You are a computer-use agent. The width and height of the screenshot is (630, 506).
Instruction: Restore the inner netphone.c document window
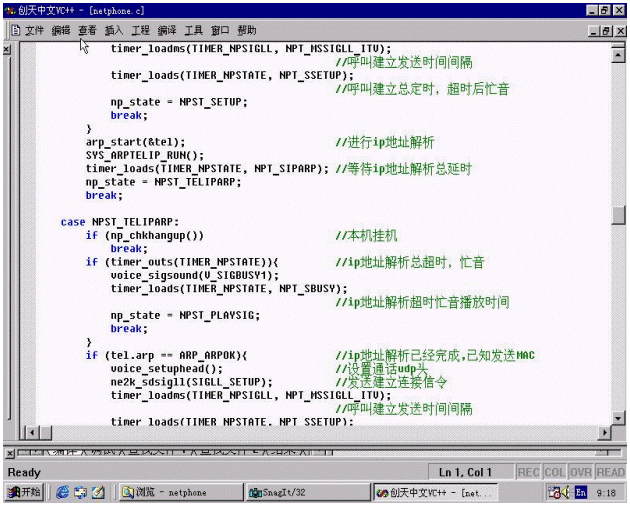click(x=605, y=31)
